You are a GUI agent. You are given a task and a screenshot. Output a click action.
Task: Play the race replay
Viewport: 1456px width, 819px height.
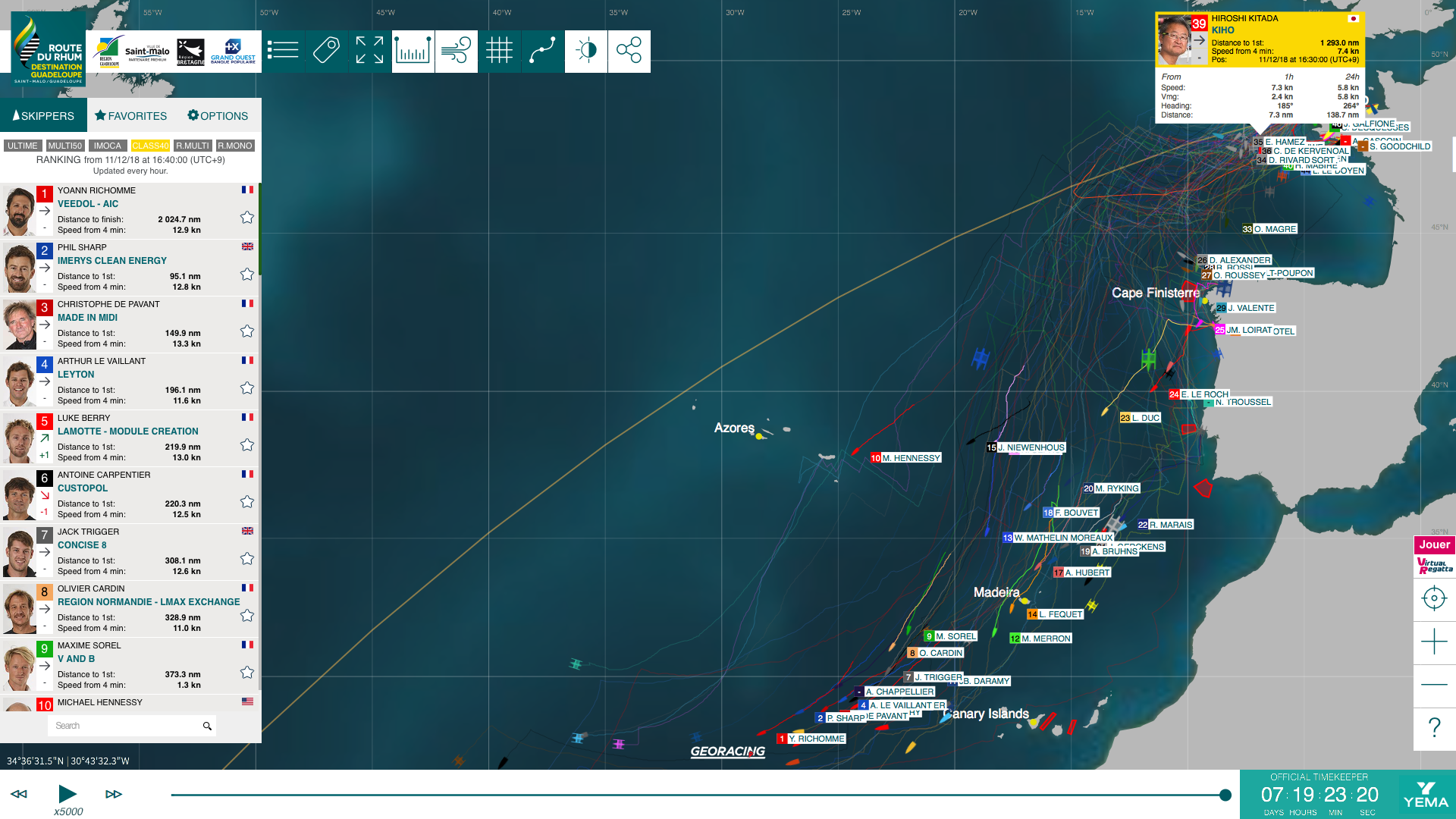(x=67, y=794)
